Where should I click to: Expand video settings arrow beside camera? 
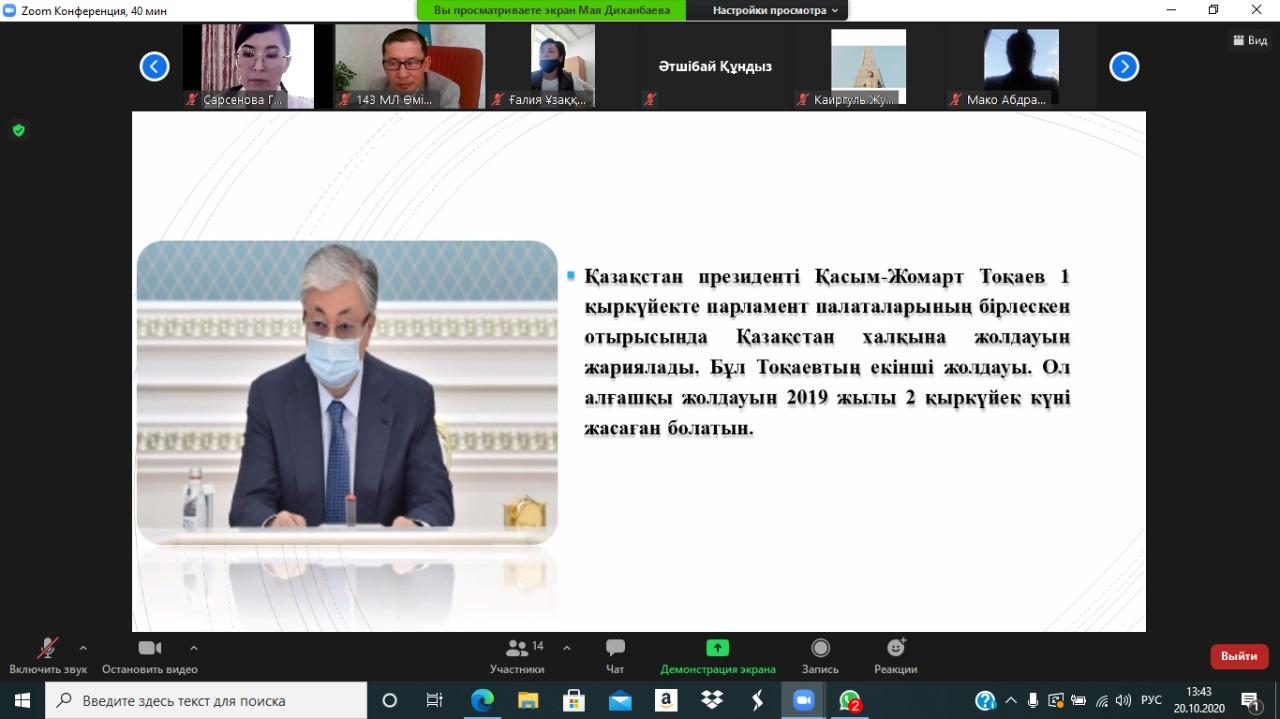click(194, 648)
